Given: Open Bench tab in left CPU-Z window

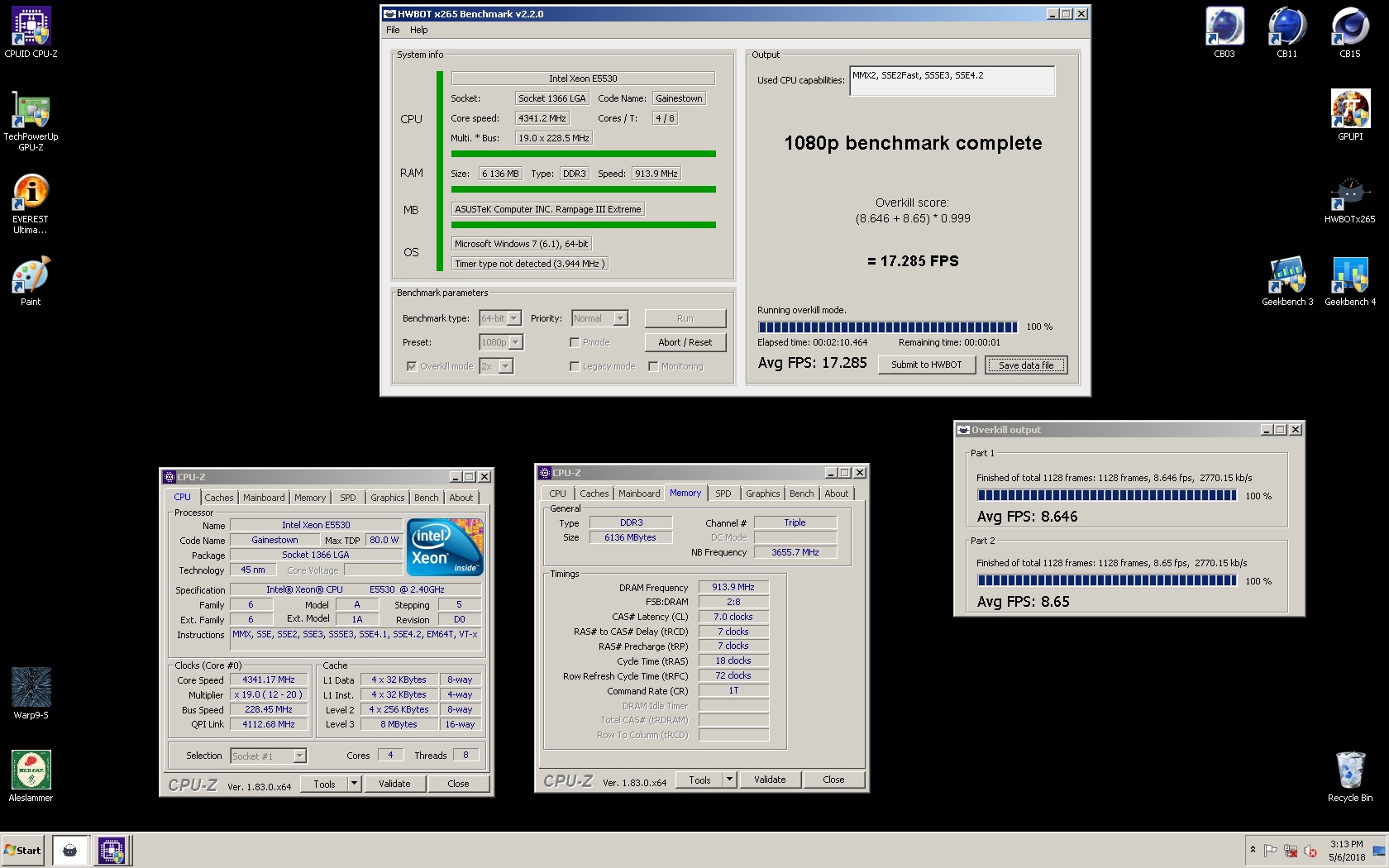Looking at the screenshot, I should pyautogui.click(x=427, y=498).
